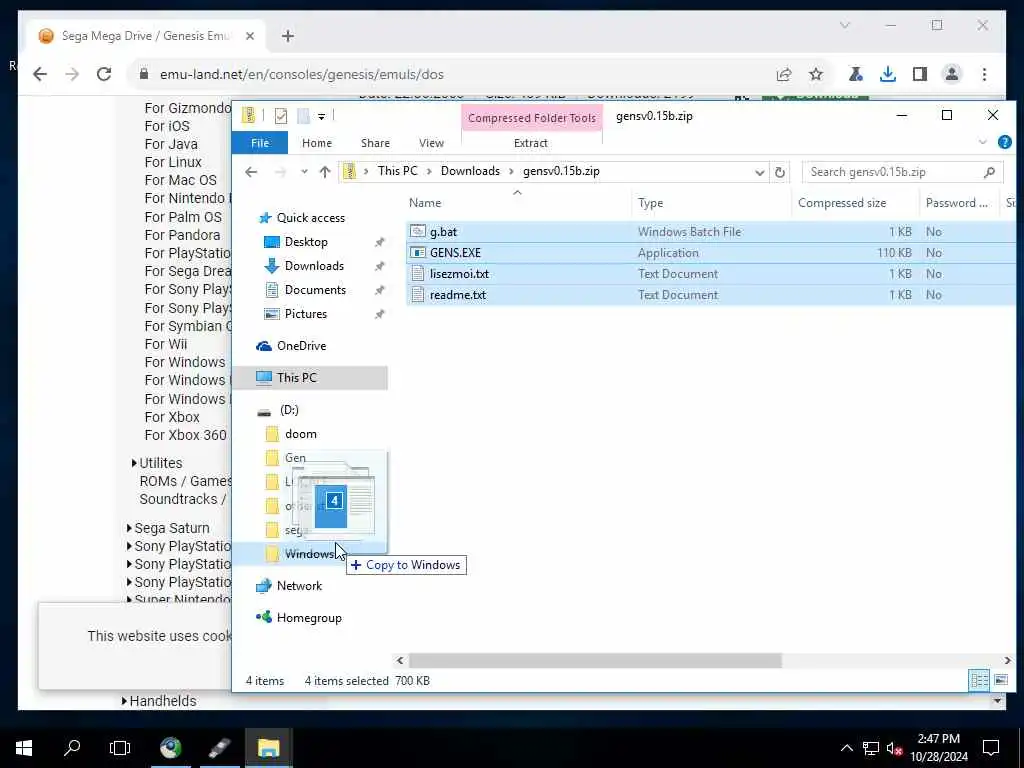Image resolution: width=1024 pixels, height=768 pixels.
Task: Open Pictures in navigation pane
Action: [305, 314]
